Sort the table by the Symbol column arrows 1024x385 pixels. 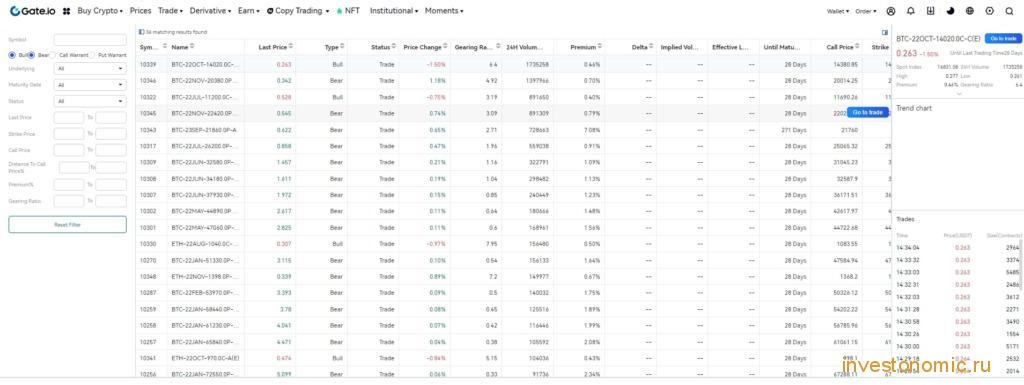165,47
